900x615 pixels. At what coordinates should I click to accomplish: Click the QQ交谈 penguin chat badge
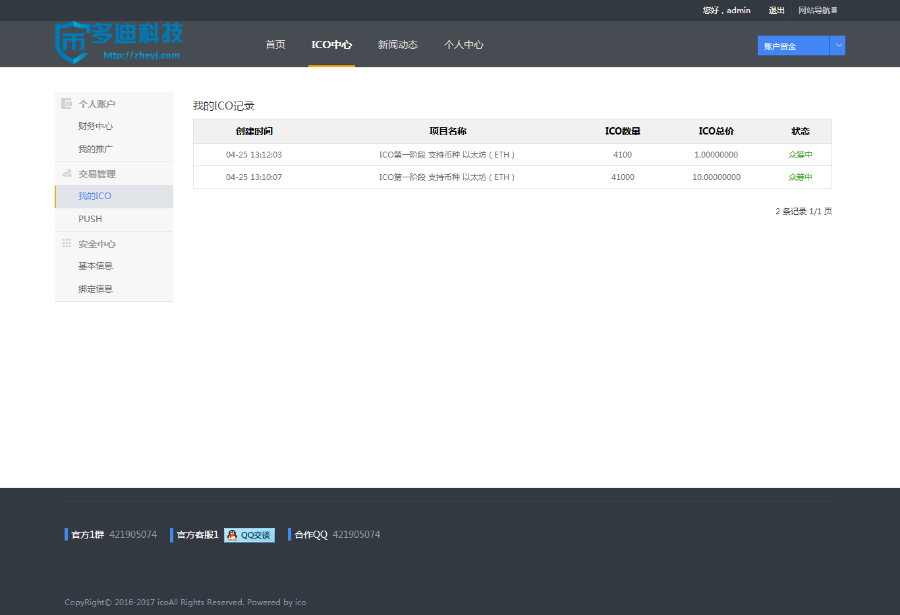point(249,535)
